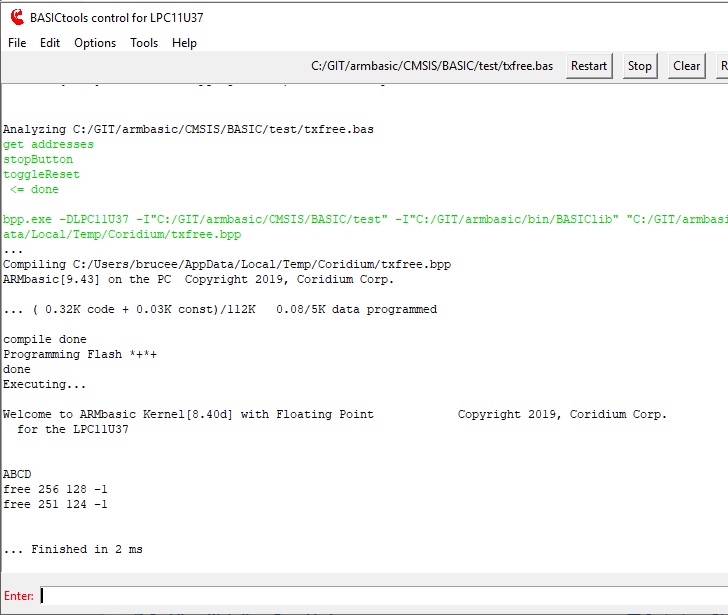Click the Stop button

[x=639, y=66]
